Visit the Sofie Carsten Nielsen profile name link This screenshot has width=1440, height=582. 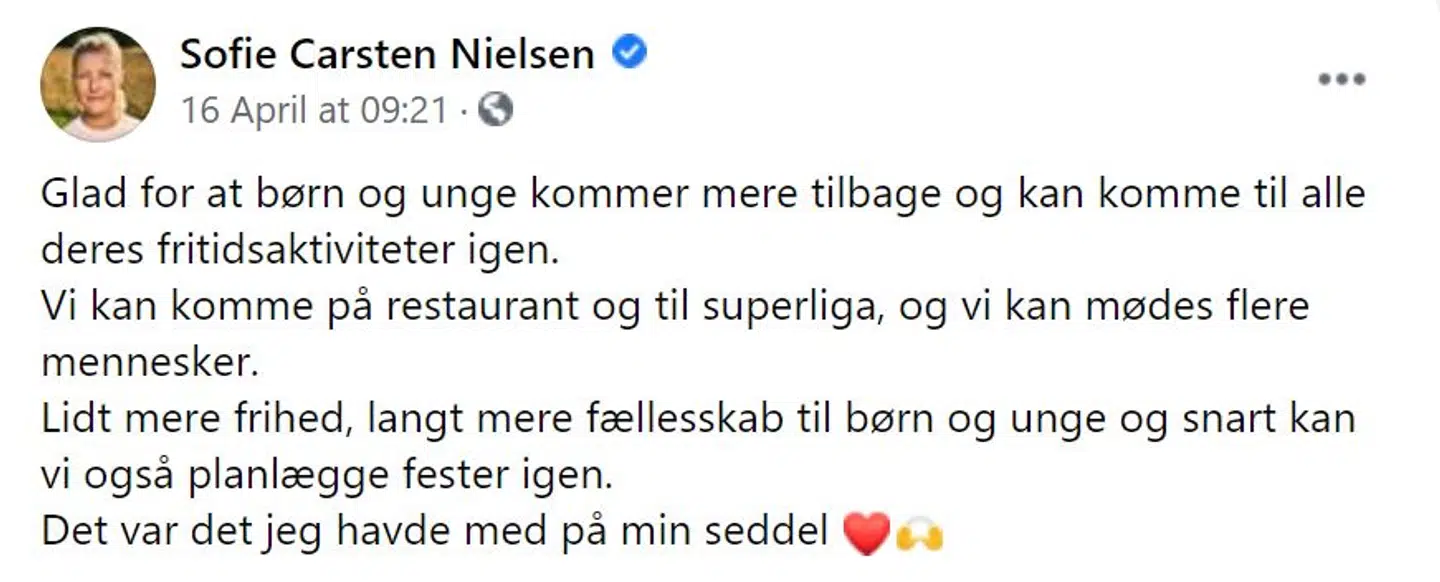pos(387,55)
